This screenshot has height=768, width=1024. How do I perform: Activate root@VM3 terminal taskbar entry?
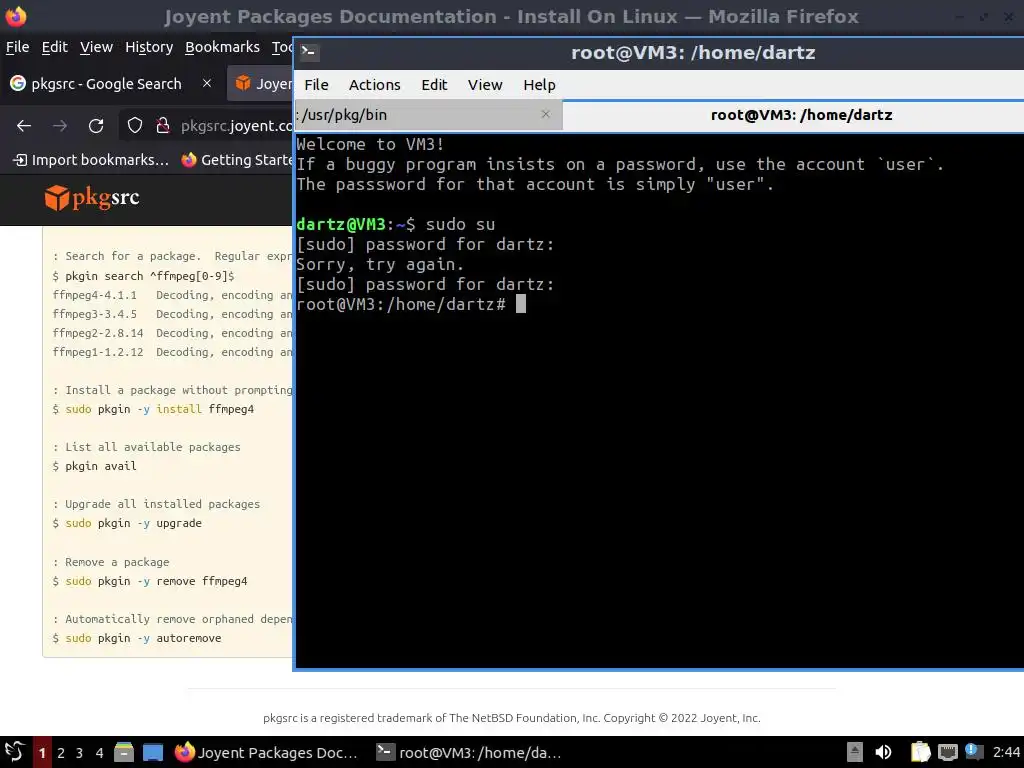tap(469, 752)
